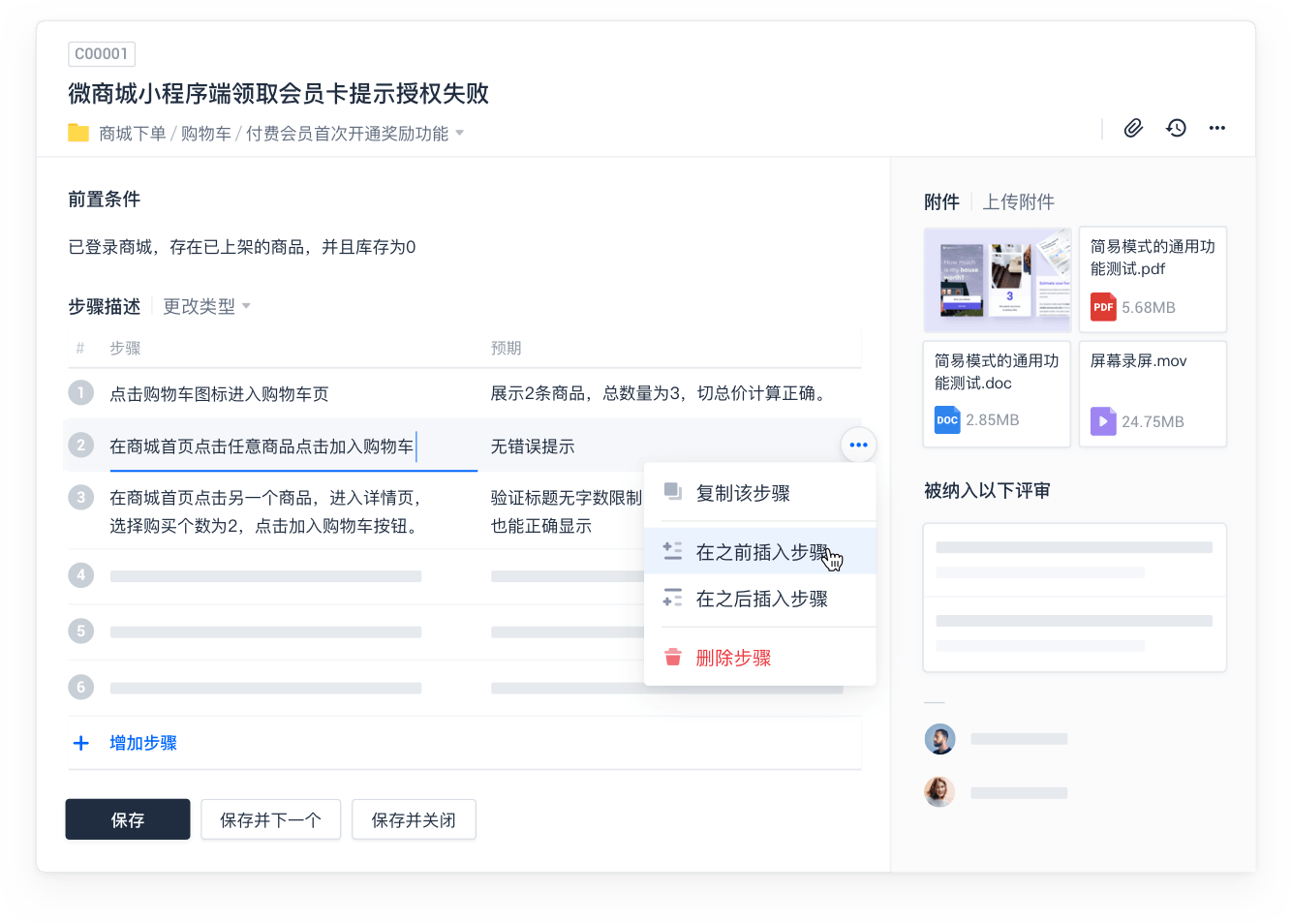Choose 在之前插入步骤 menu item

pyautogui.click(x=760, y=552)
